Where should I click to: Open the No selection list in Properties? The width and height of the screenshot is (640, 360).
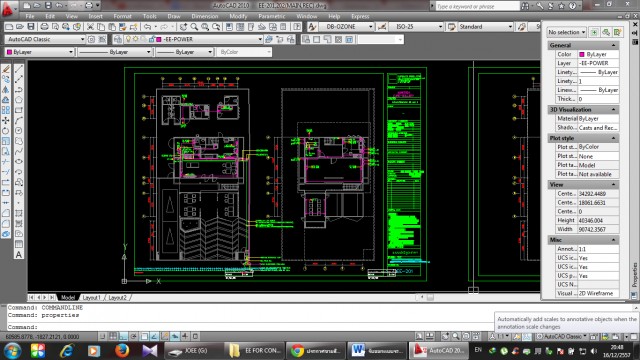coord(567,32)
